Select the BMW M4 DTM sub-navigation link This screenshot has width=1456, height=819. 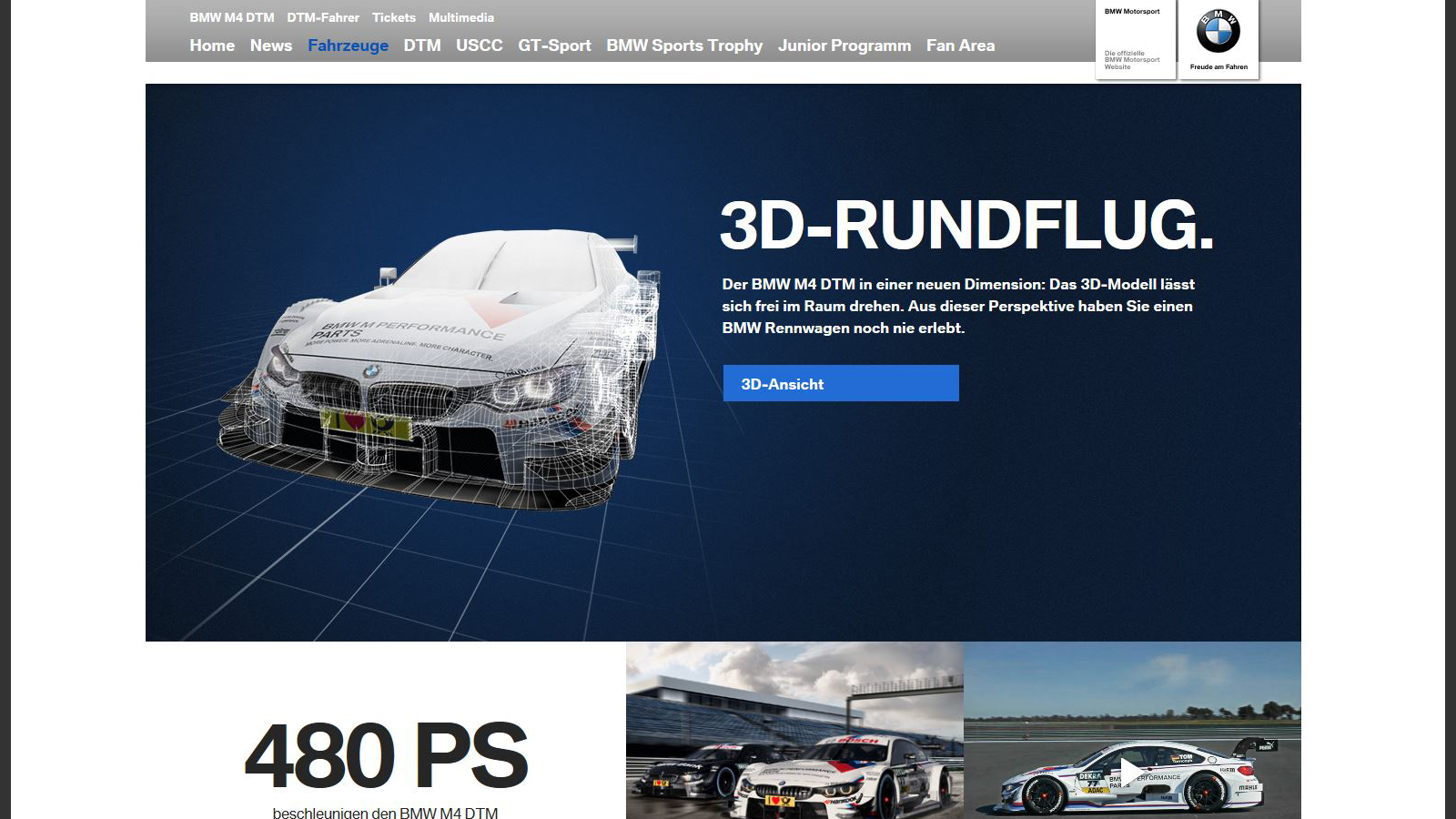tap(232, 17)
